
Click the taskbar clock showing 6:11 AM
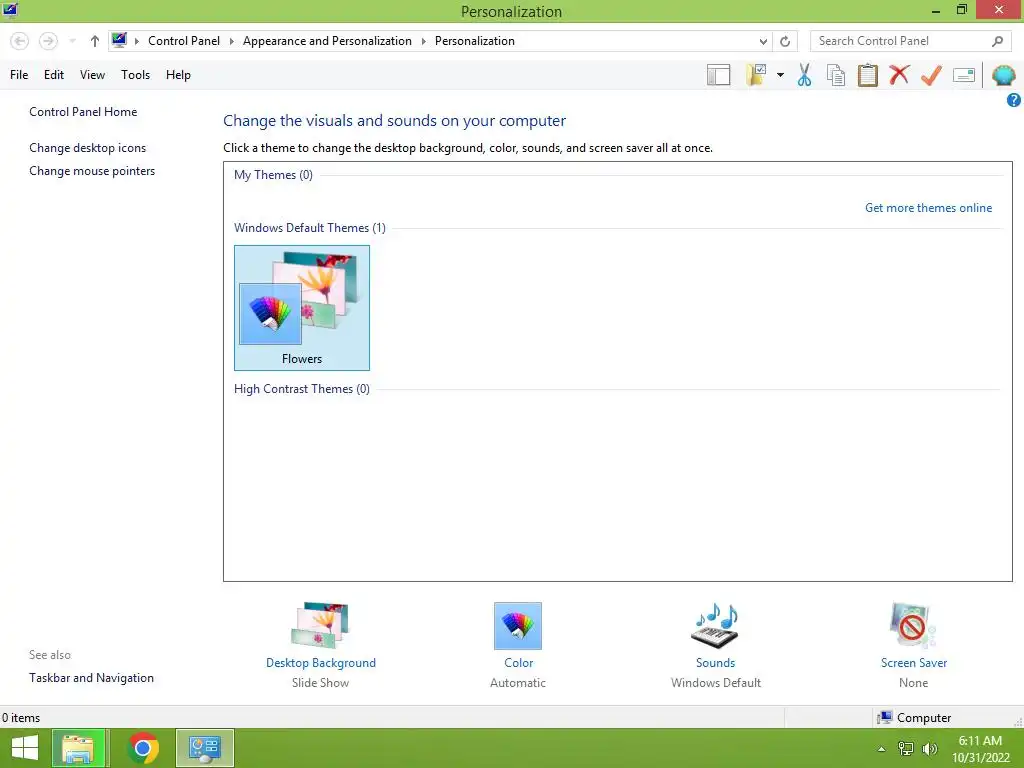980,749
